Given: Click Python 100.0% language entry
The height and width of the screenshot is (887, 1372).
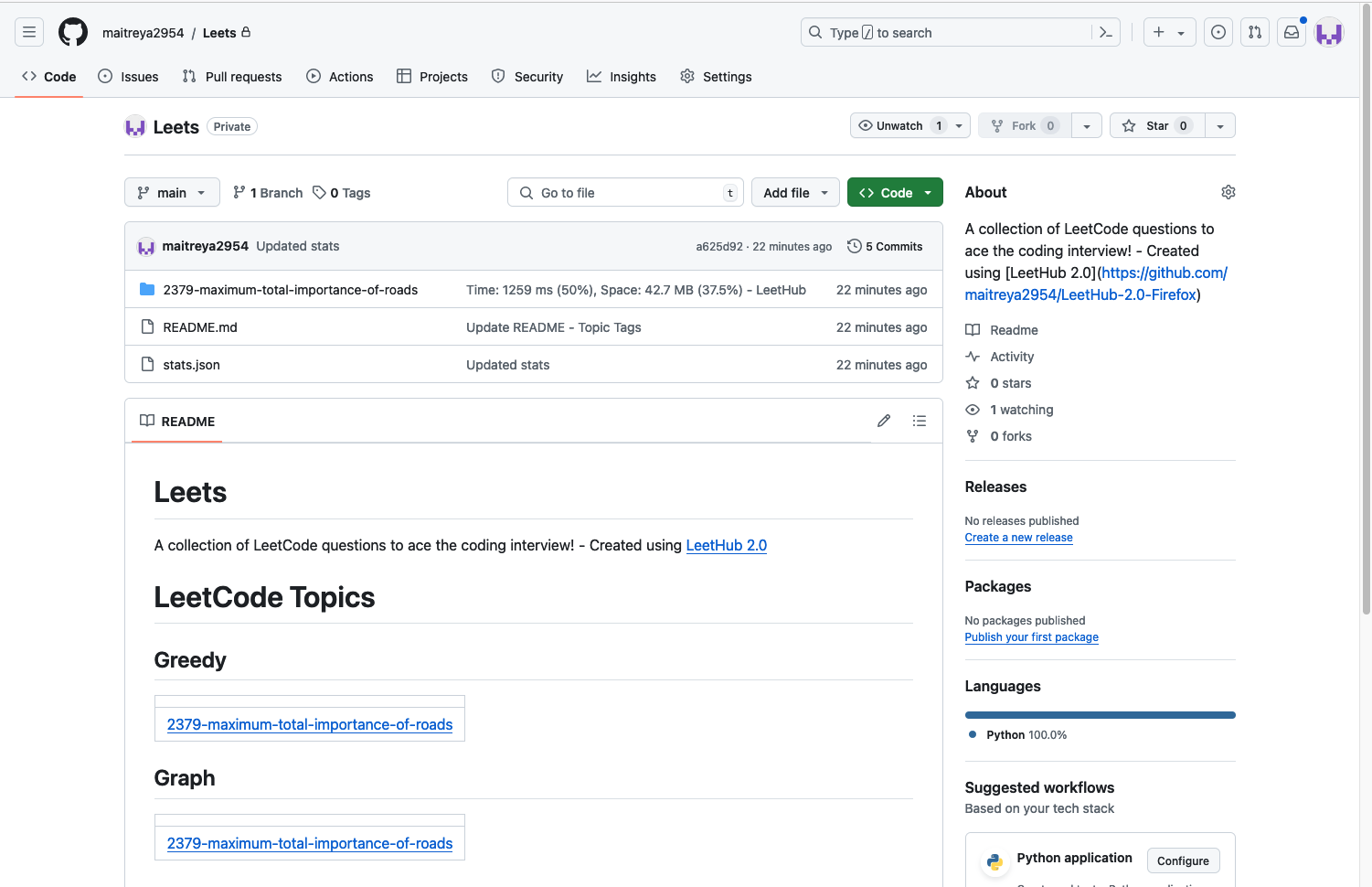Looking at the screenshot, I should (1017, 734).
